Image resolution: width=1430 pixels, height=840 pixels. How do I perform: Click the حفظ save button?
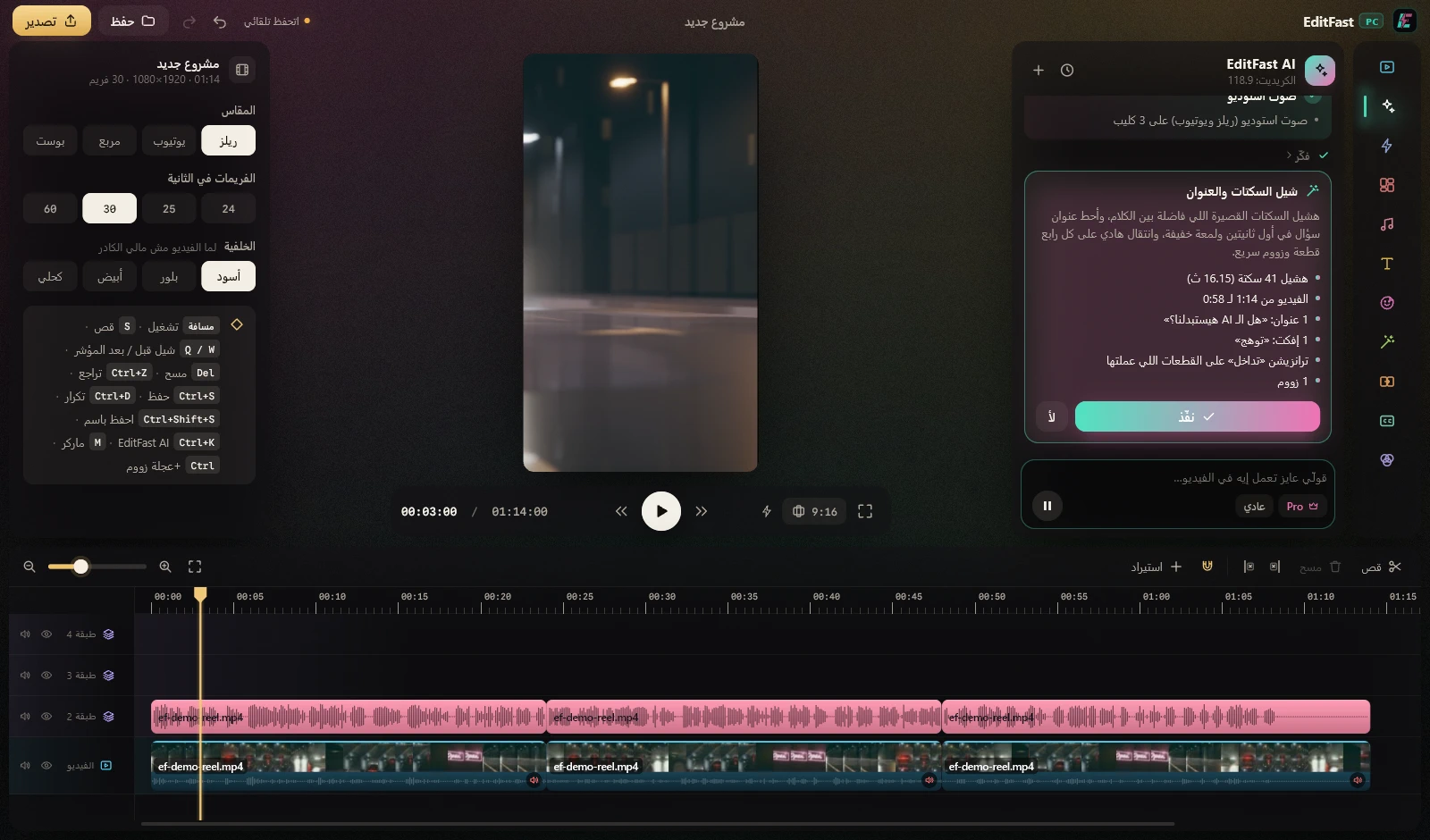(133, 21)
